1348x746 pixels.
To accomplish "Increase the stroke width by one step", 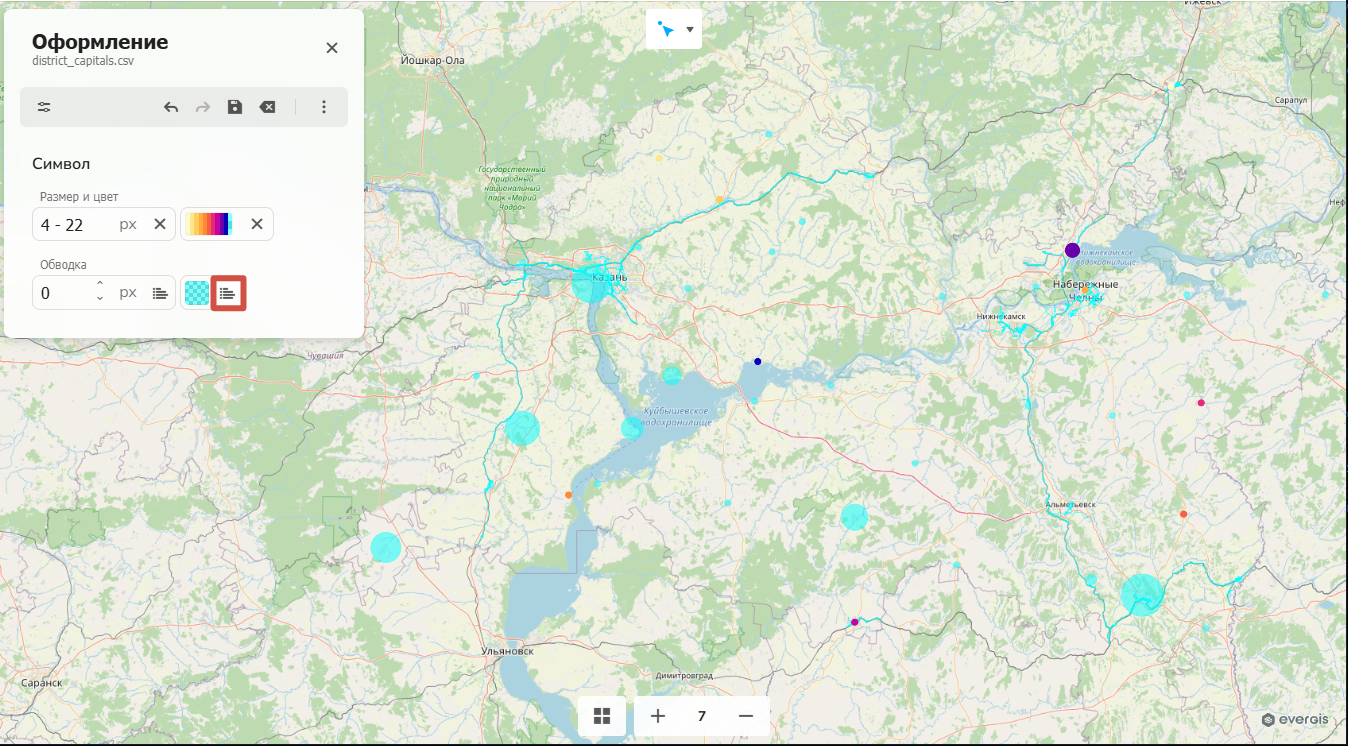I will click(x=100, y=286).
